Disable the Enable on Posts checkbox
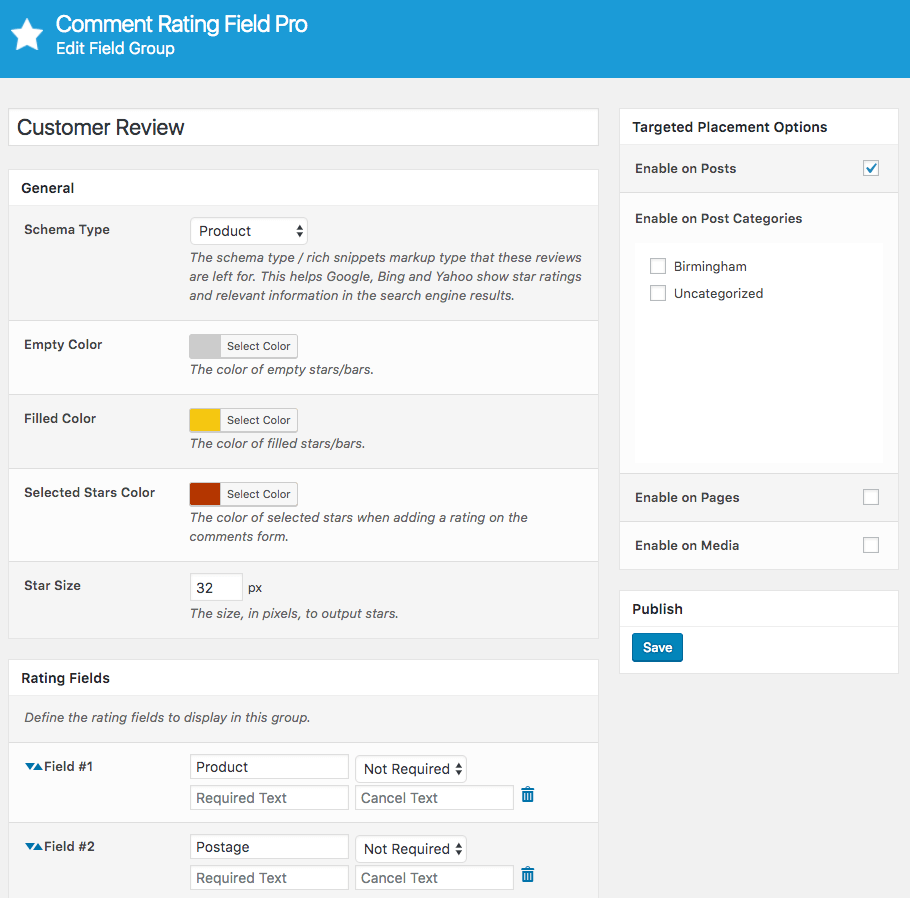Screen dimensions: 910x898 pos(870,168)
